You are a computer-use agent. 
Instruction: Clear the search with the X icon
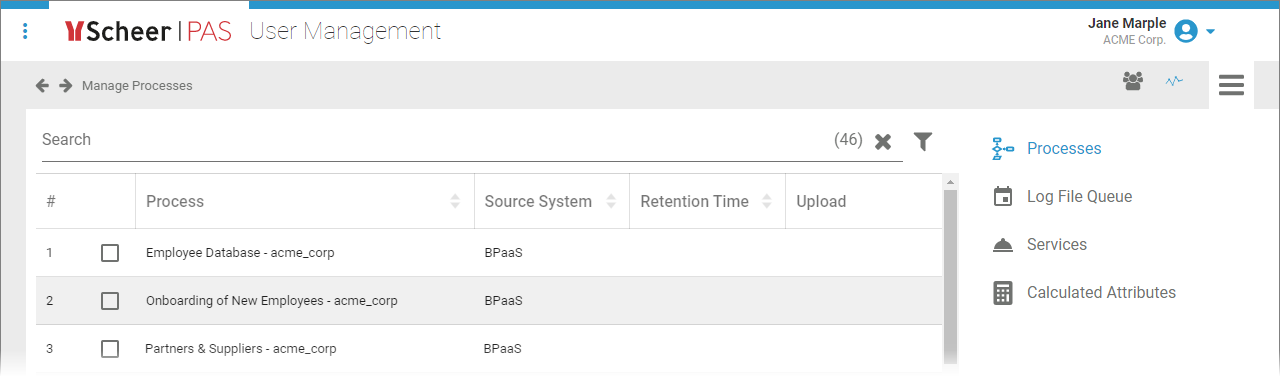pyautogui.click(x=883, y=141)
